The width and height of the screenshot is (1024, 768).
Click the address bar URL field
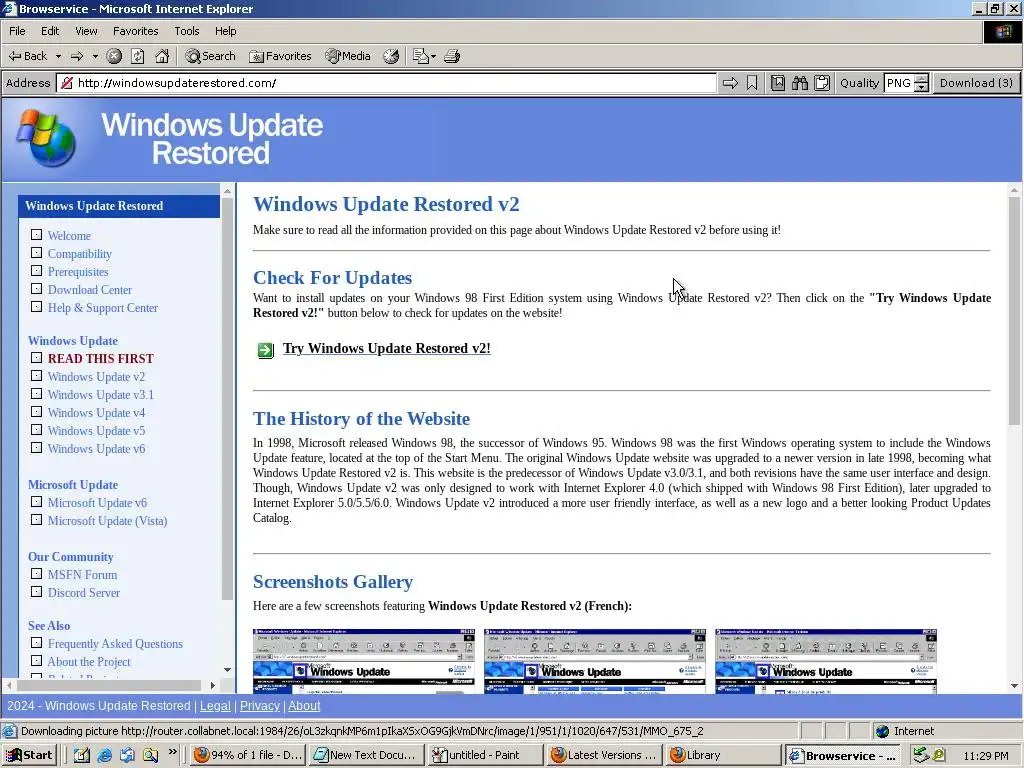(x=387, y=83)
